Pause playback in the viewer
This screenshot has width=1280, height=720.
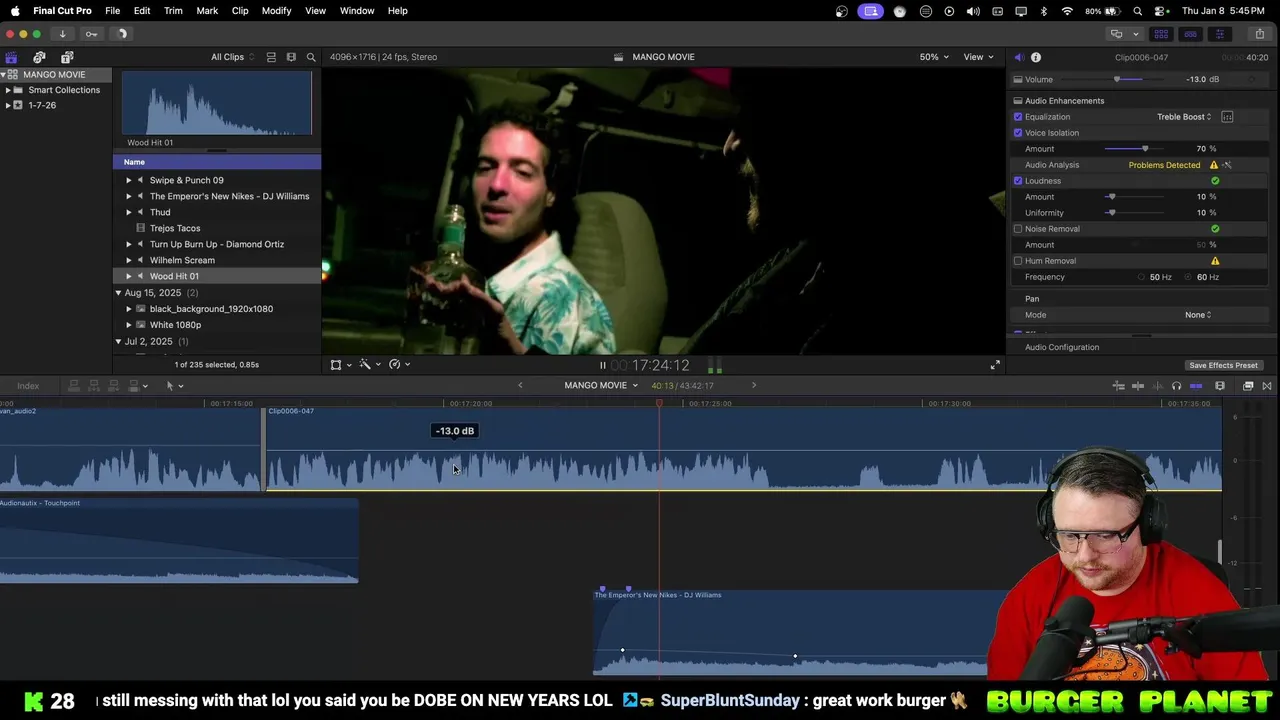(602, 365)
